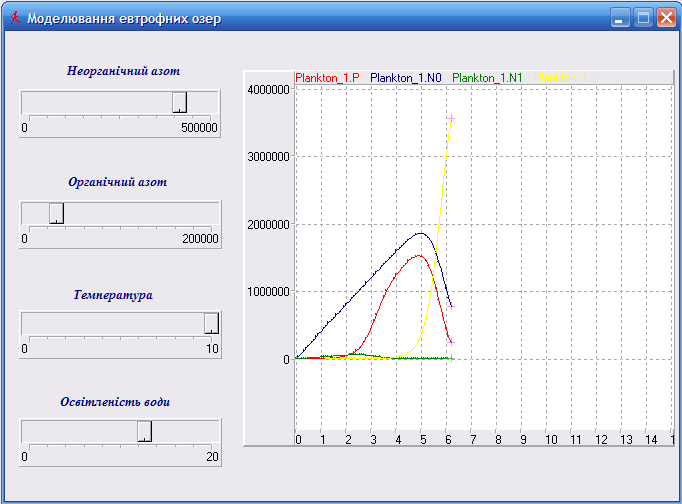Click the Органічний азот heading
Screen dimensions: 682x504
117,182
